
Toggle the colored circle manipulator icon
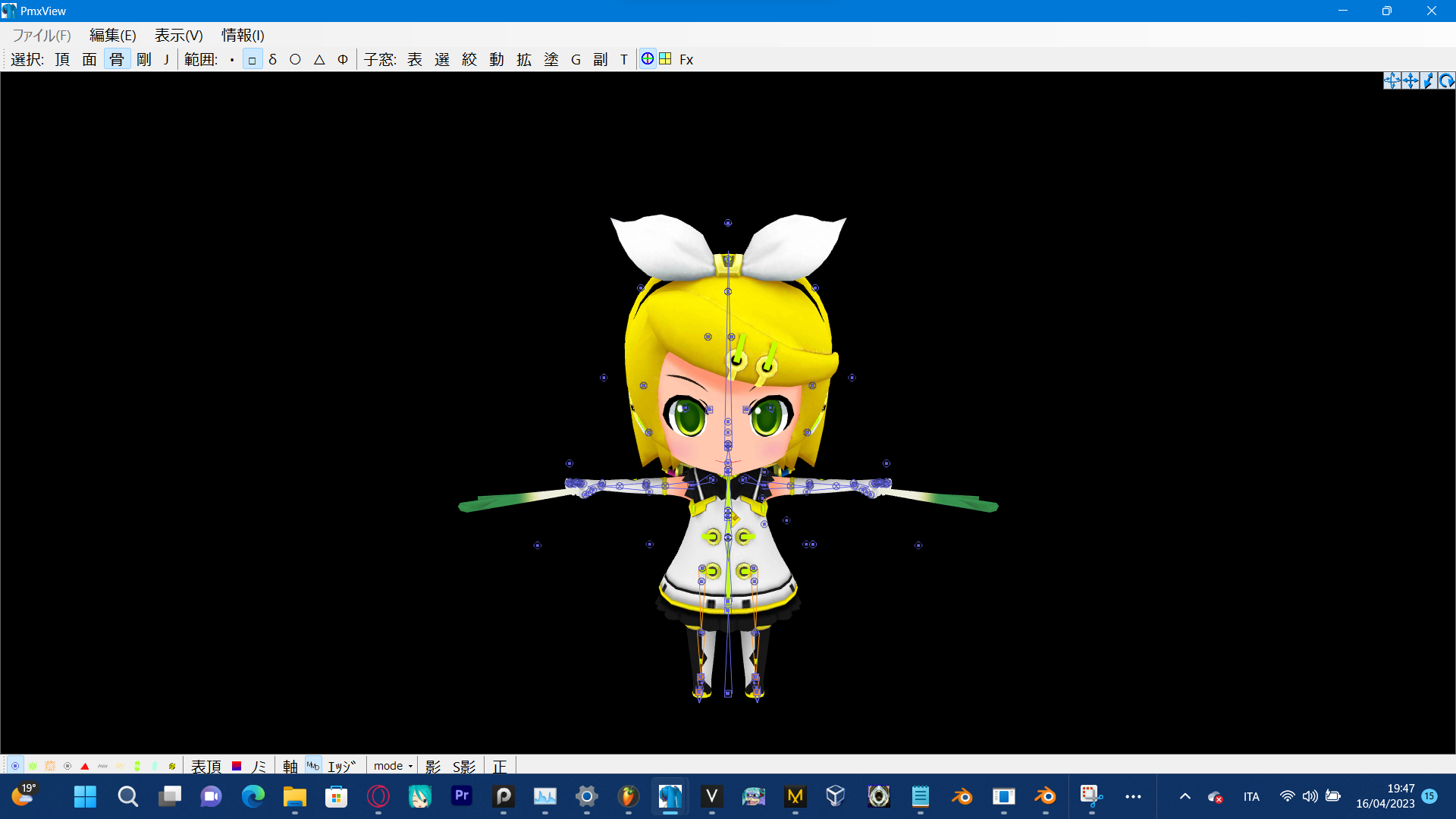(x=648, y=58)
